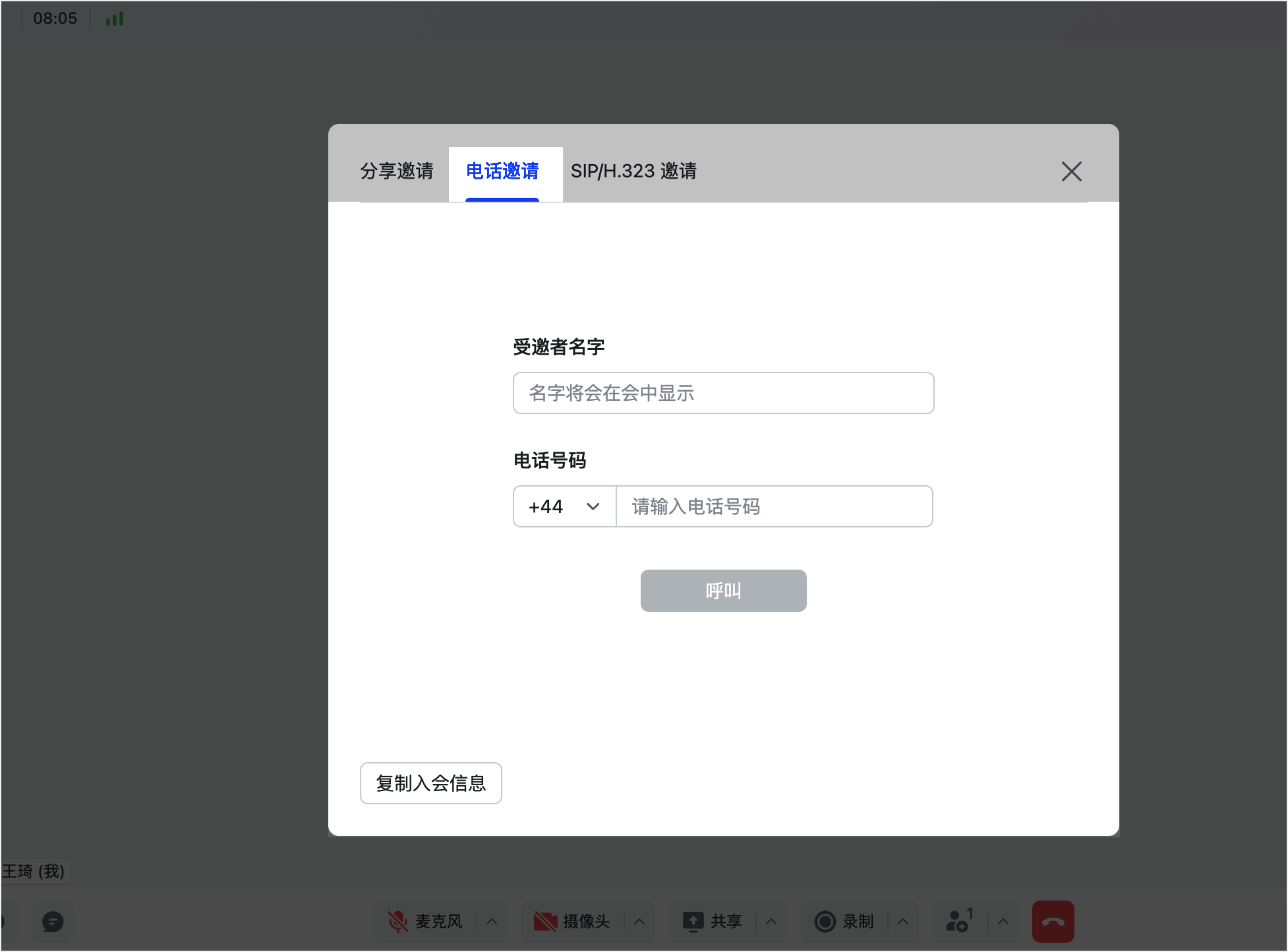Toggle the 摄像头 camera button
1288x952 pixels.
tap(572, 922)
